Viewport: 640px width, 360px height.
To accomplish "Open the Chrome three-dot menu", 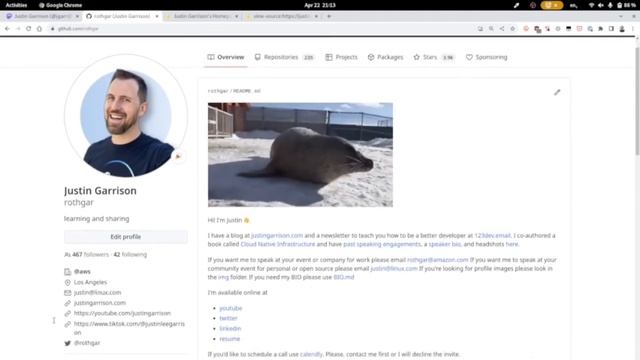I will click(633, 29).
